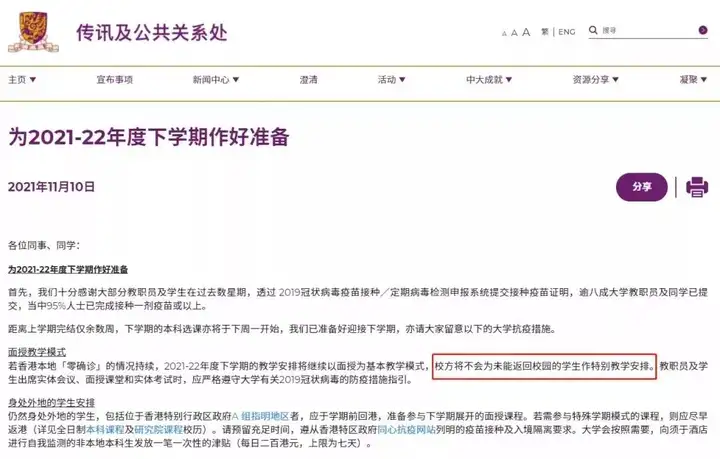Select the smallest font size A
720x459 pixels.
pos(504,33)
